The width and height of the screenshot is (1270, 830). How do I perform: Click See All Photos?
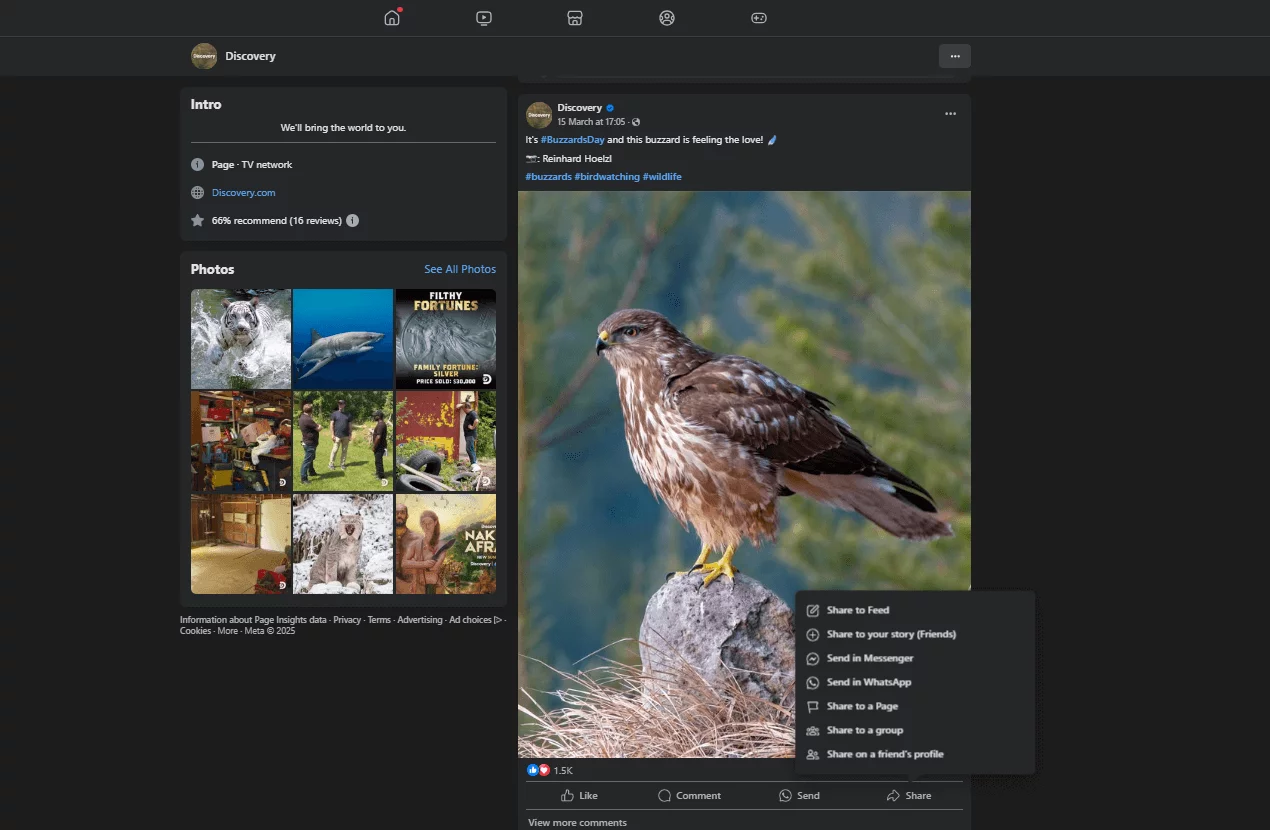(x=460, y=269)
